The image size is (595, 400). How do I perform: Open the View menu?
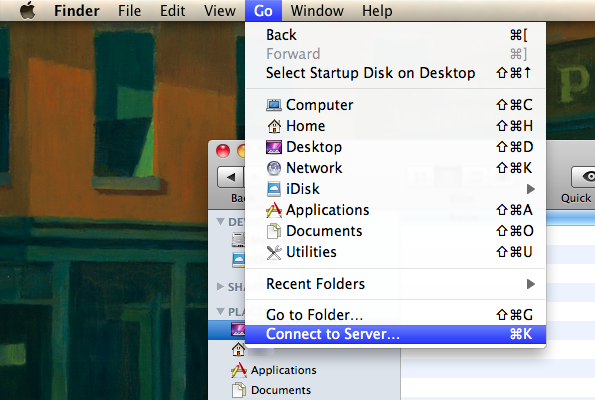coord(220,11)
